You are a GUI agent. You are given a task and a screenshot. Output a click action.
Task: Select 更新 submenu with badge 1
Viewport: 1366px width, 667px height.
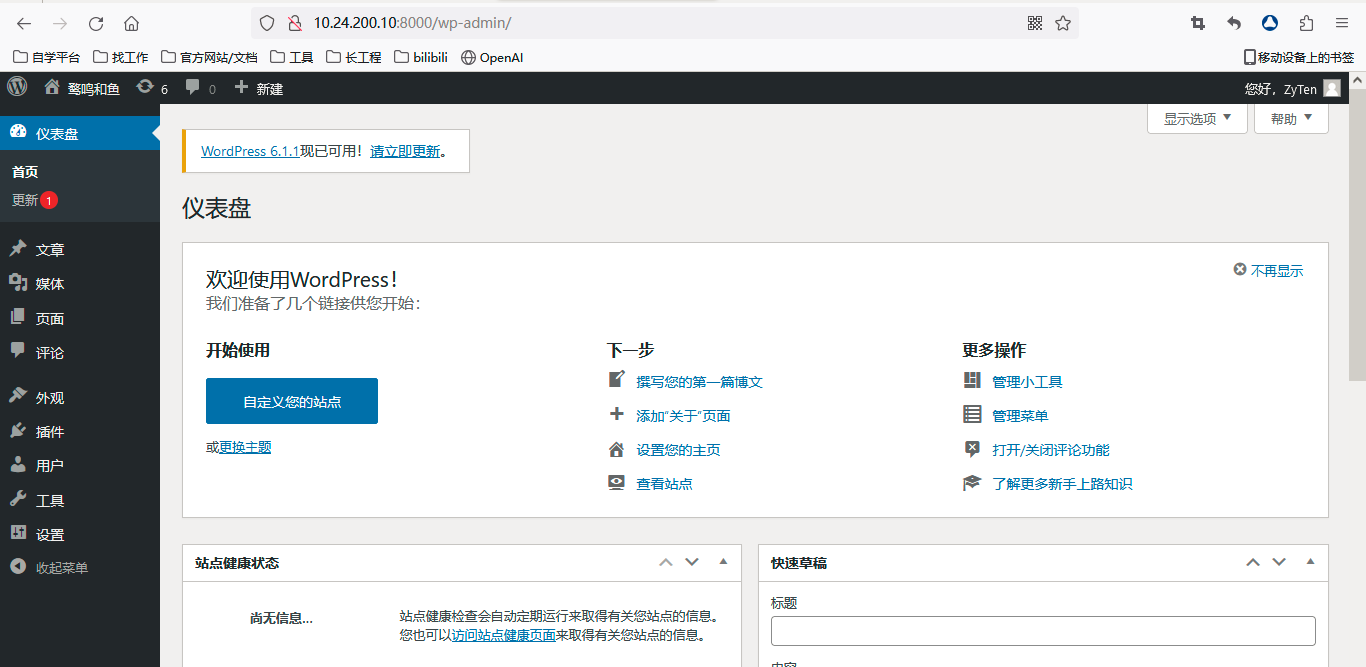(x=35, y=200)
